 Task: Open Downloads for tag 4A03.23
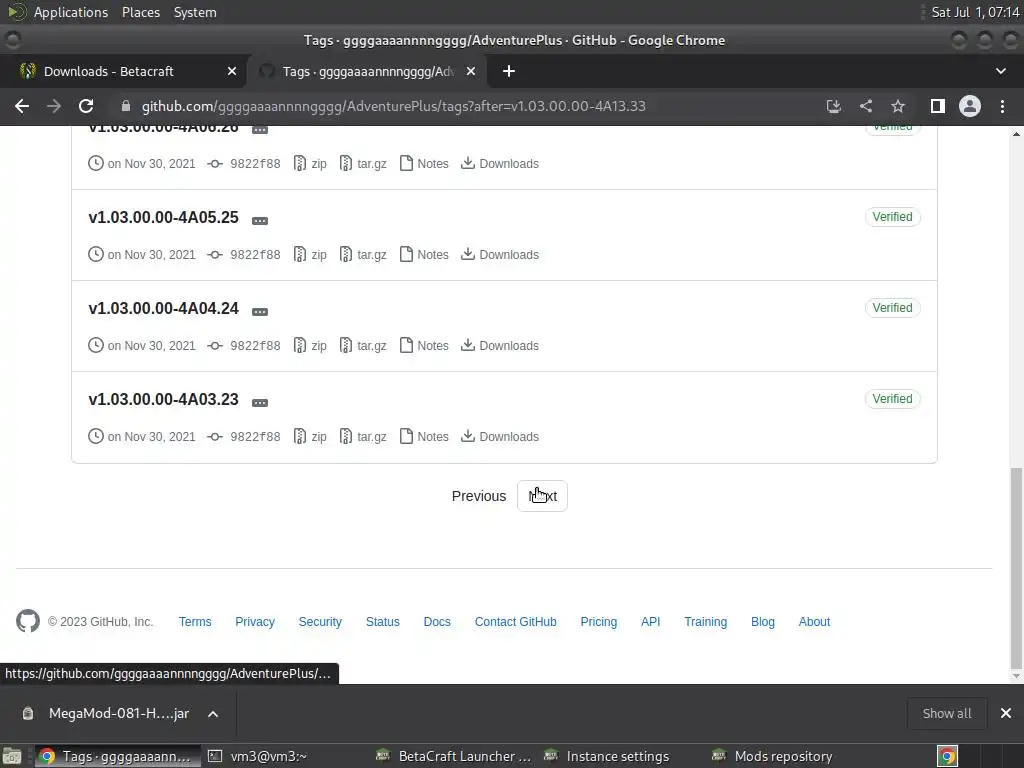coord(500,436)
